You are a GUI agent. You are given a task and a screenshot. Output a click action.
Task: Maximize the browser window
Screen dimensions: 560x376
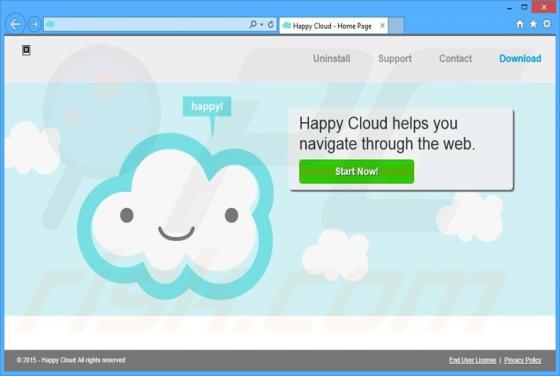pyautogui.click(x=524, y=7)
